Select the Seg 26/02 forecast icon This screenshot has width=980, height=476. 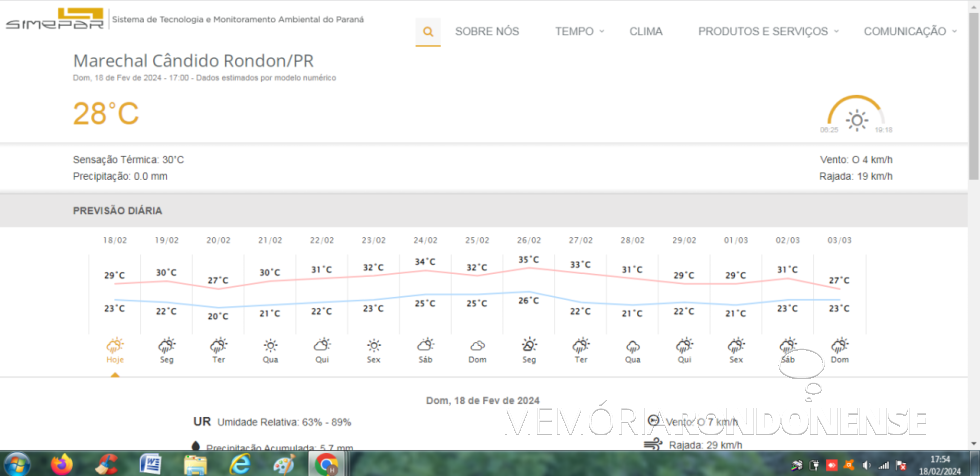coord(529,345)
